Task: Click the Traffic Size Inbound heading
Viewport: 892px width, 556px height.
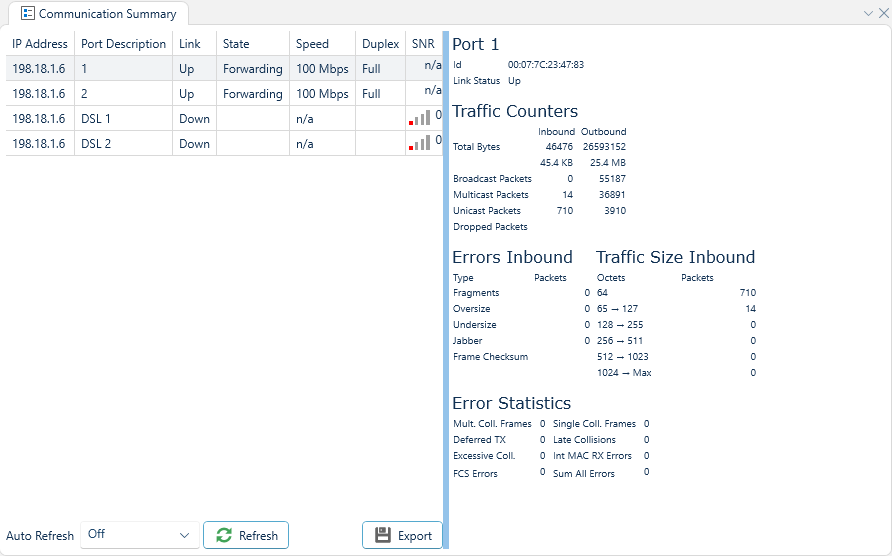Action: [675, 257]
